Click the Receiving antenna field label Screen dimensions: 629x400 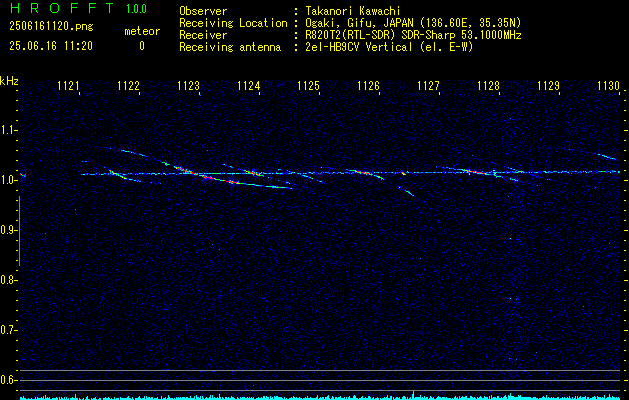[230, 47]
